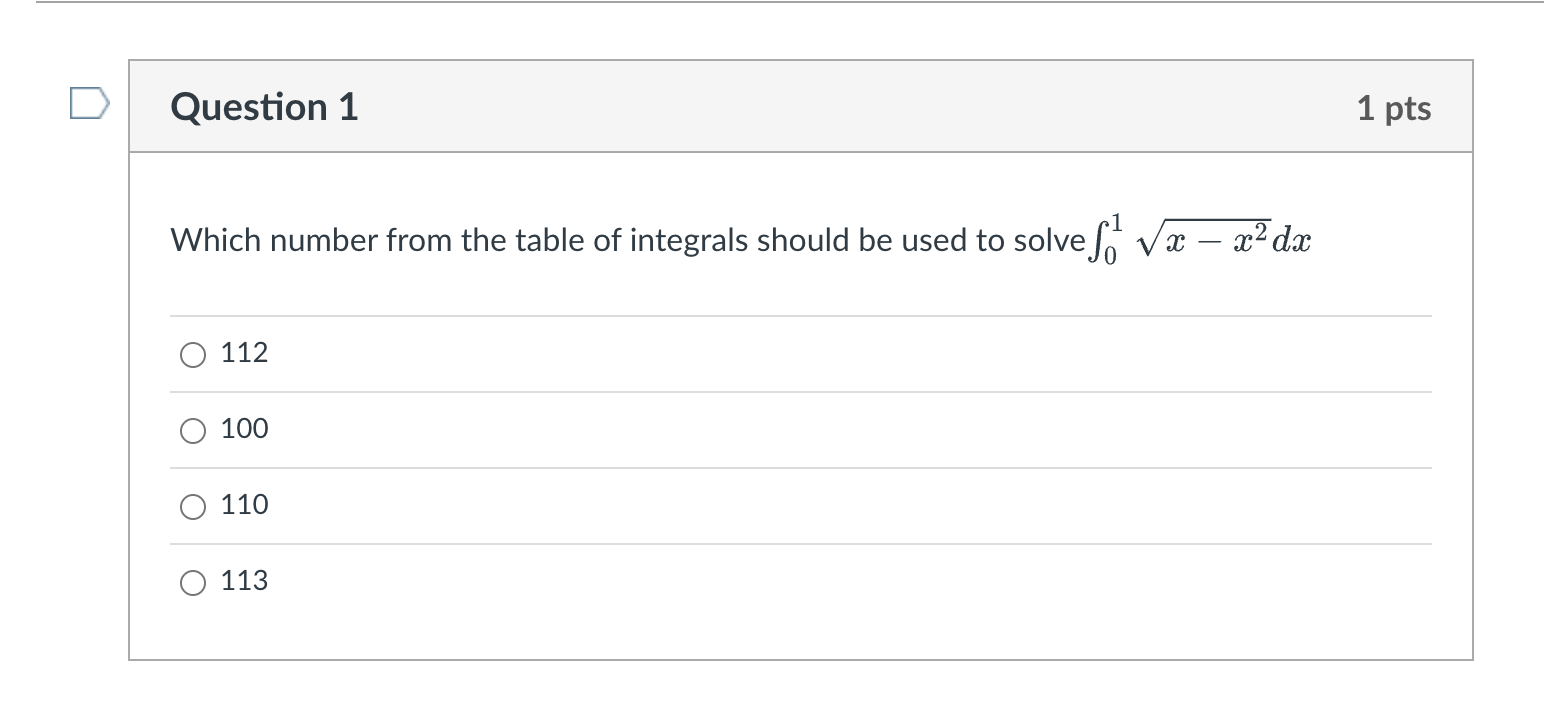1544x702 pixels.
Task: Click the divider line below the question text
Action: point(800,315)
